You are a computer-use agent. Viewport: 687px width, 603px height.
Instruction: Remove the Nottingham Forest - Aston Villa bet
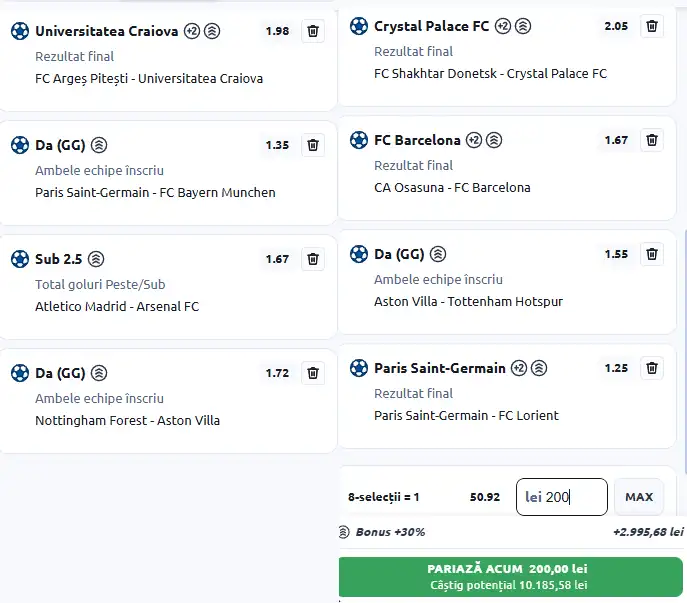(x=313, y=373)
